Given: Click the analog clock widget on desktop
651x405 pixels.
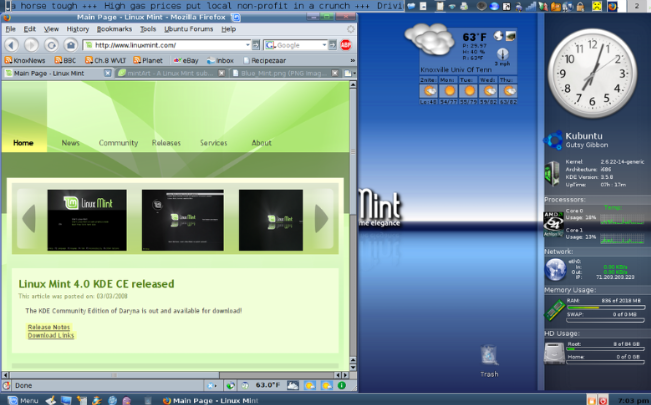Looking at the screenshot, I should (x=592, y=74).
